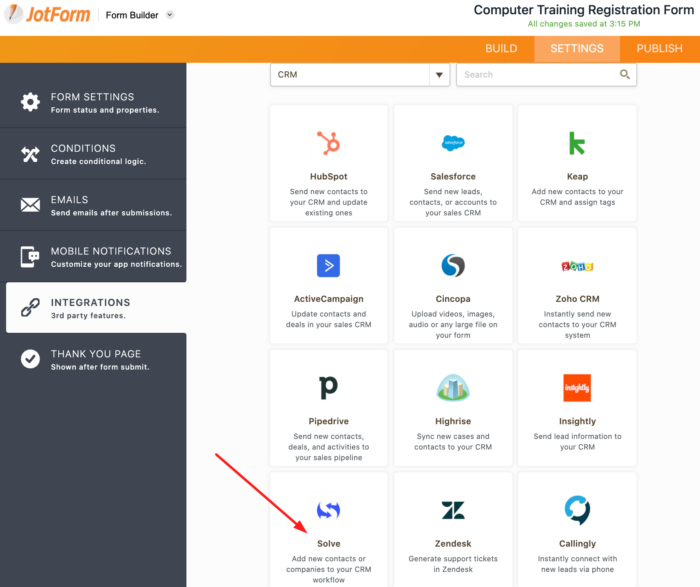Open THANK YOU PAGE in the sidebar
Viewport: 700px width, 587px height.
(93, 359)
